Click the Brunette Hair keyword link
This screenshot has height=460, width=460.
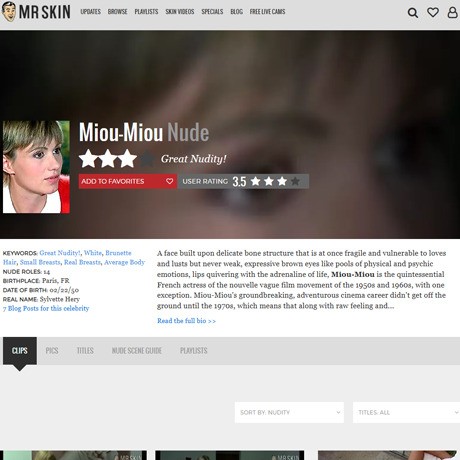pyautogui.click(x=118, y=253)
